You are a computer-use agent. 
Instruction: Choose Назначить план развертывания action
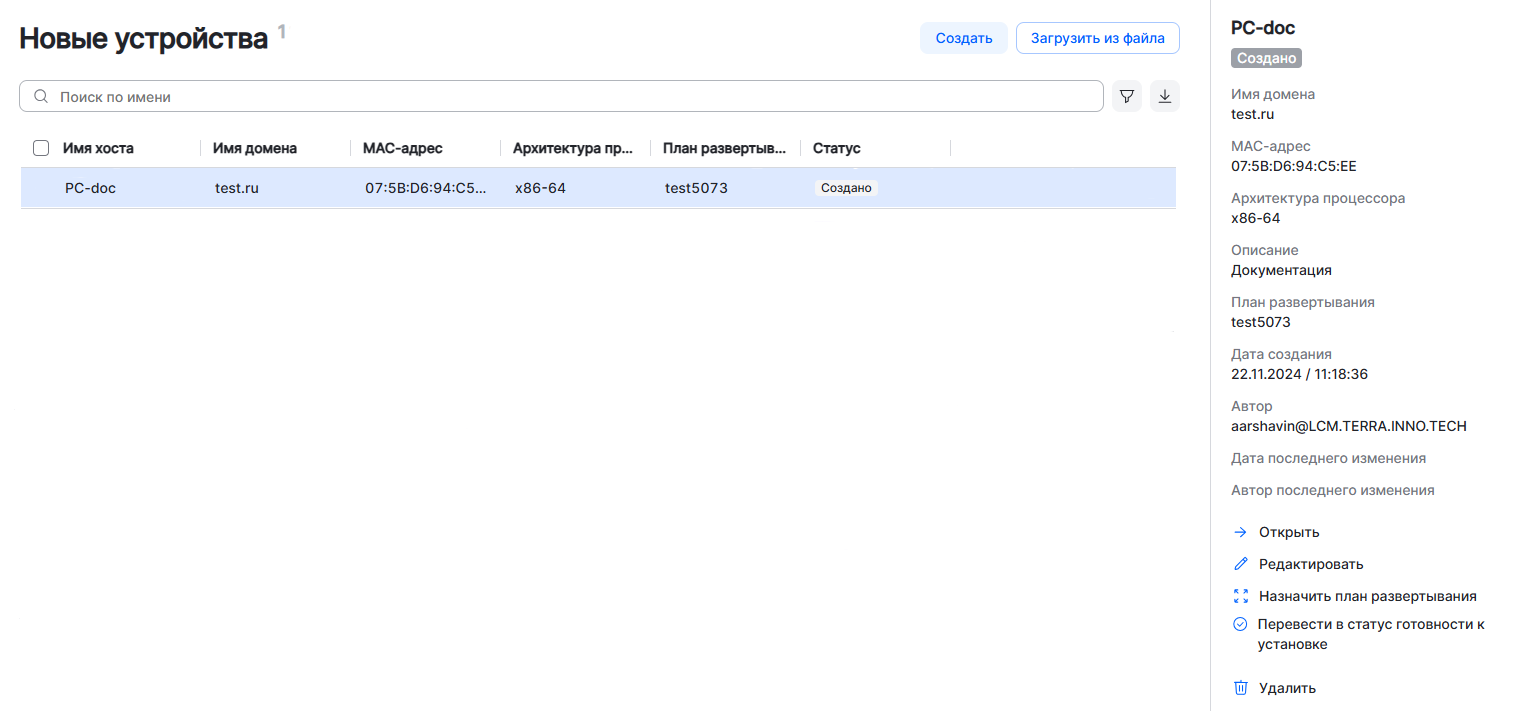(x=1367, y=596)
